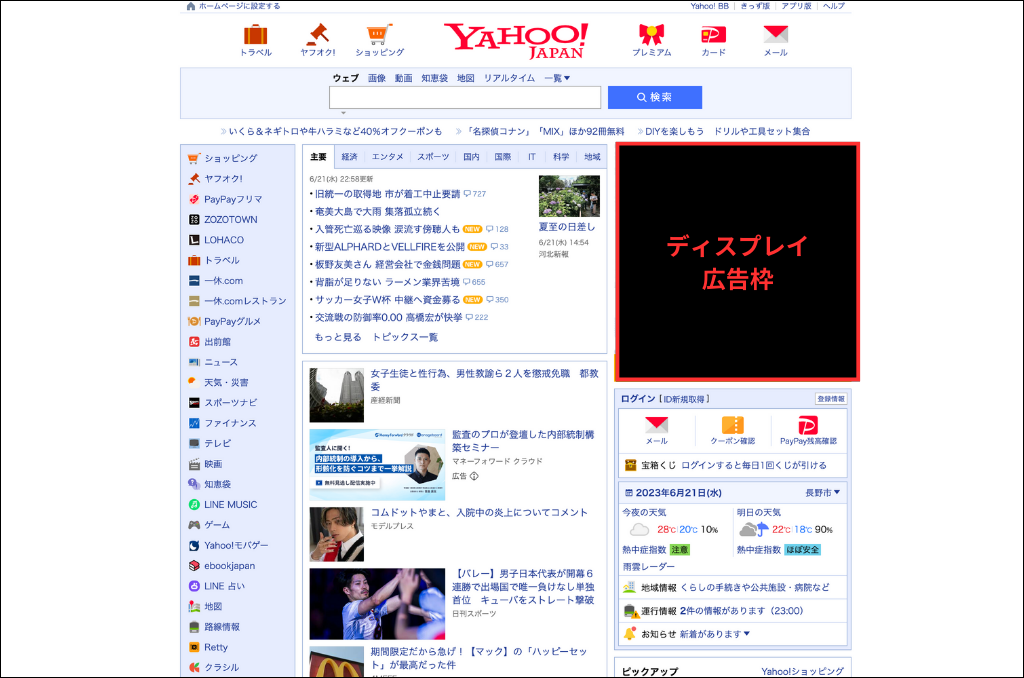Viewport: 1024px width, 678px height.
Task: Open the PayPay残高確認 icon
Action: pyautogui.click(x=808, y=425)
